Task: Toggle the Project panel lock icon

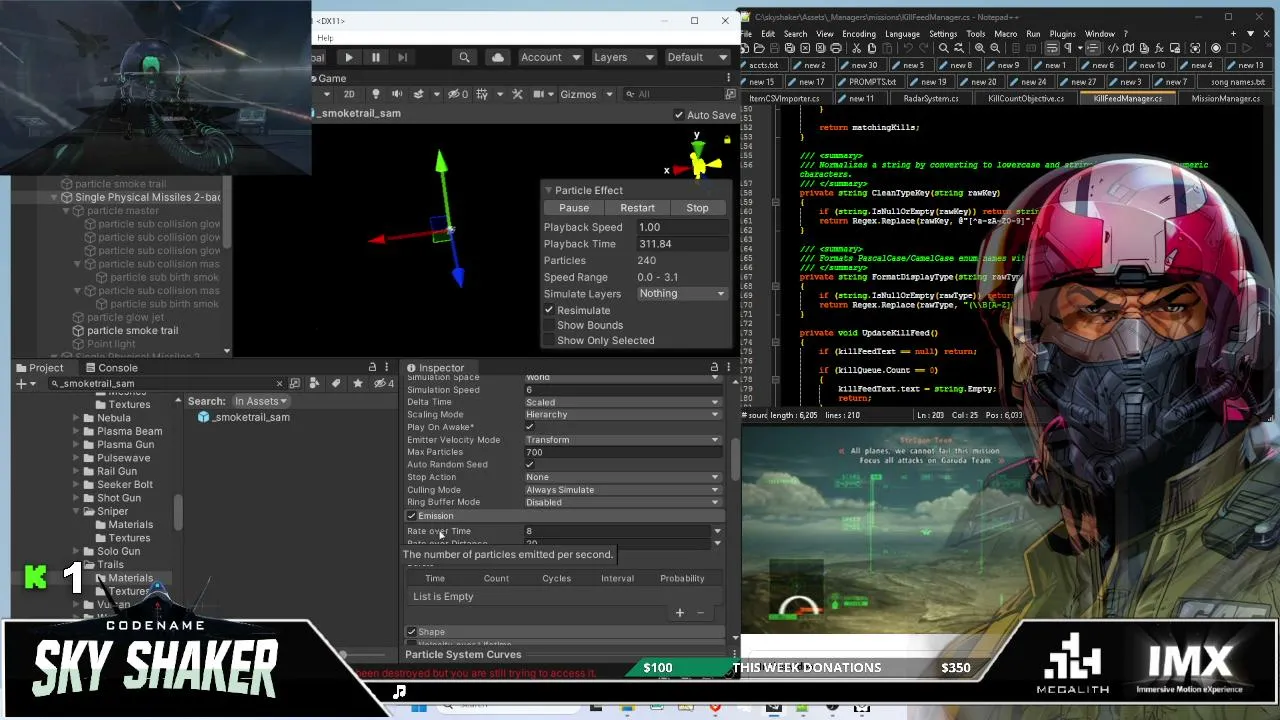Action: tap(372, 368)
